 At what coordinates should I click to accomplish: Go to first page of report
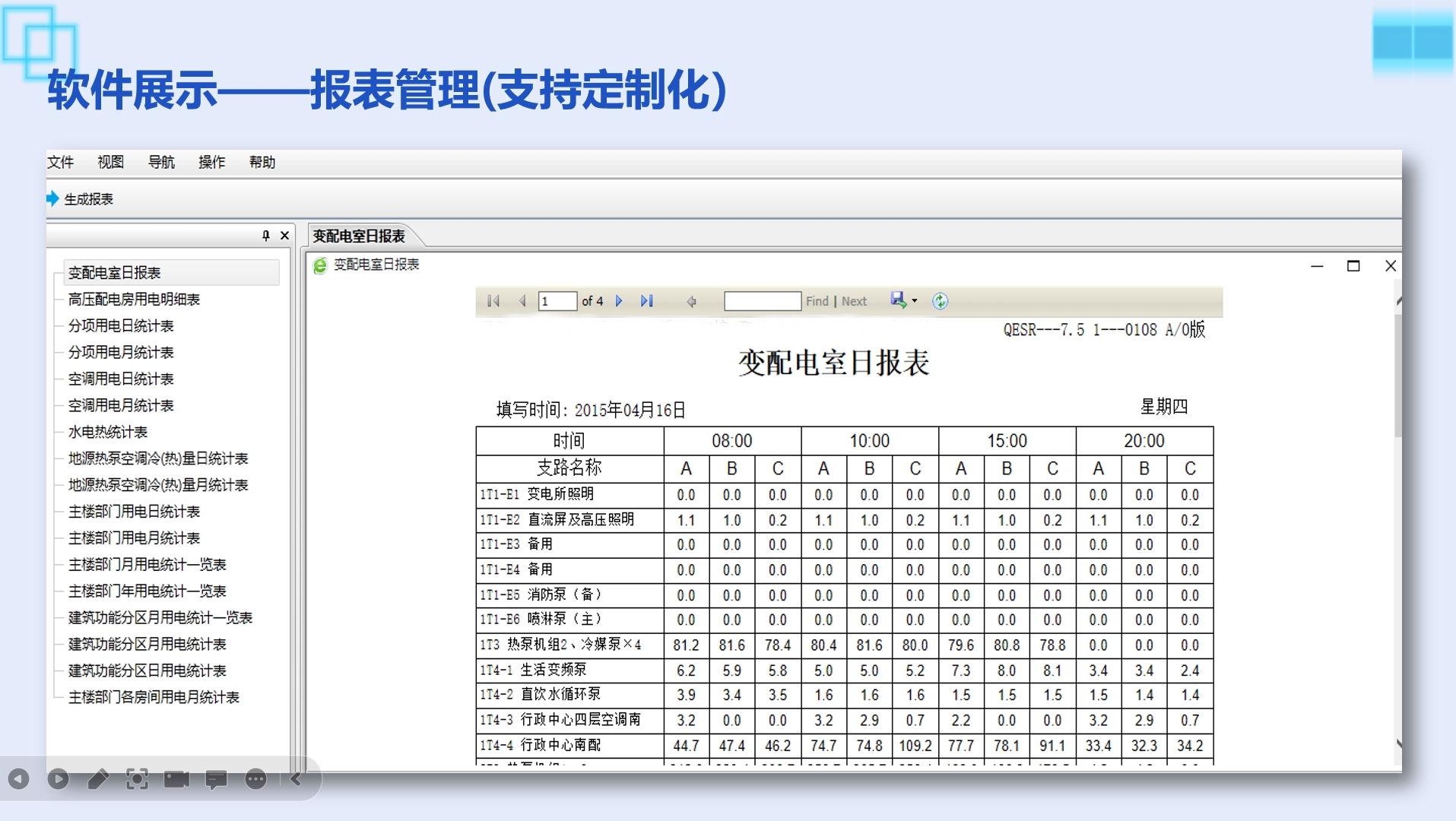493,301
